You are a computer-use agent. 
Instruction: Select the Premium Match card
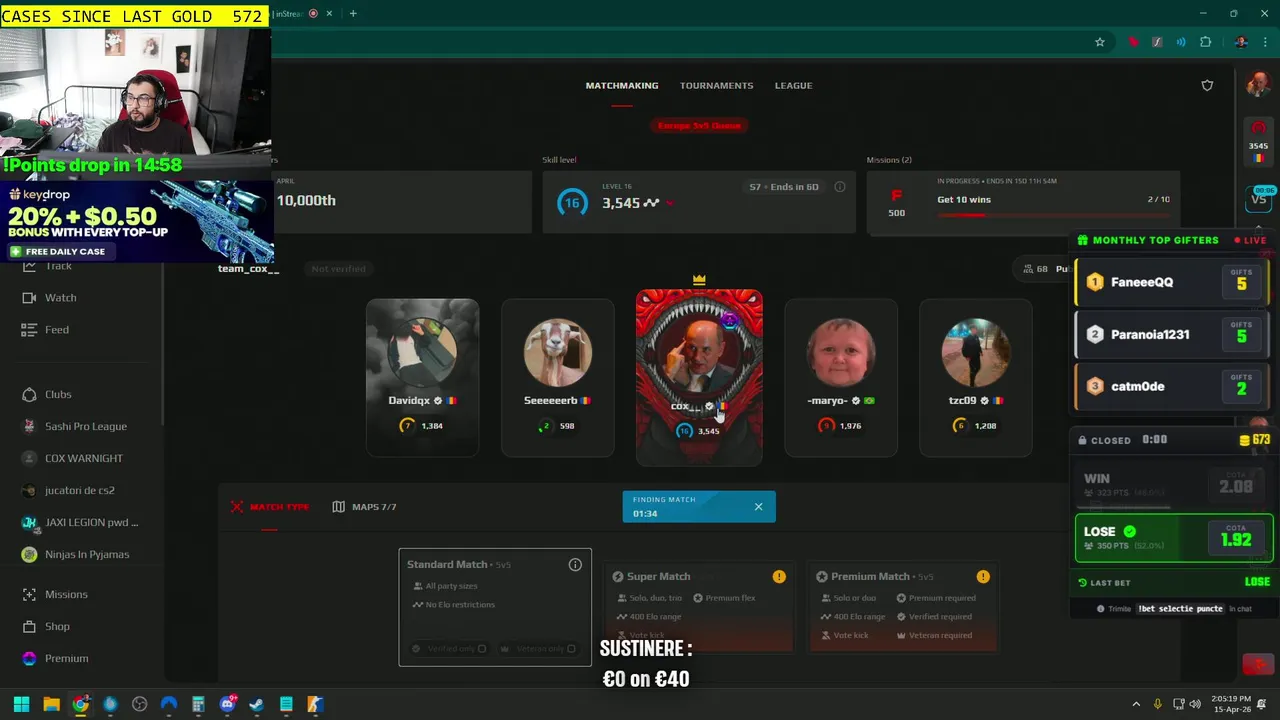(x=903, y=608)
